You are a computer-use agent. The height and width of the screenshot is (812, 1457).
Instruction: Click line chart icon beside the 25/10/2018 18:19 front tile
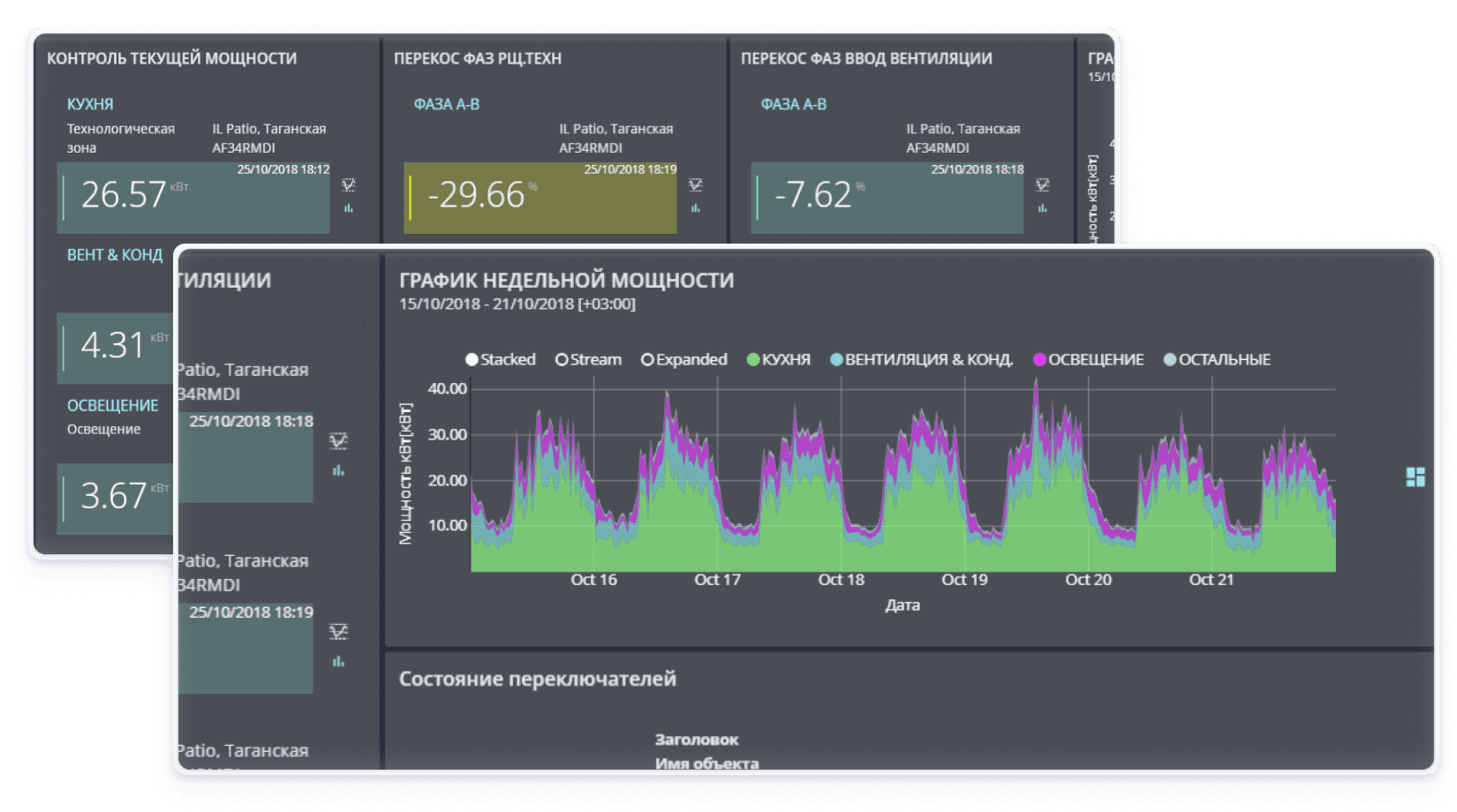(338, 631)
